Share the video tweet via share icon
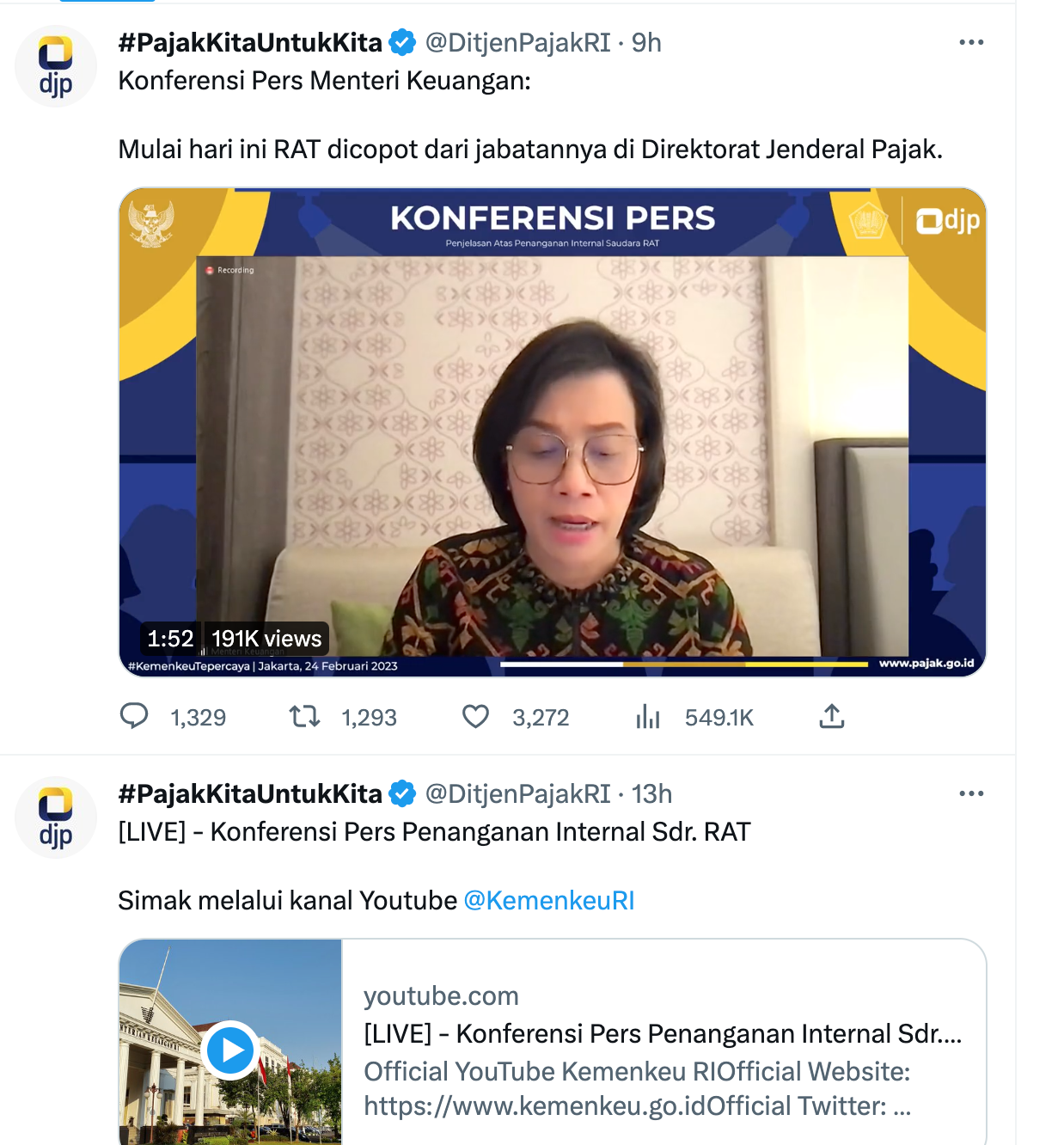The height and width of the screenshot is (1145, 1064). [831, 715]
